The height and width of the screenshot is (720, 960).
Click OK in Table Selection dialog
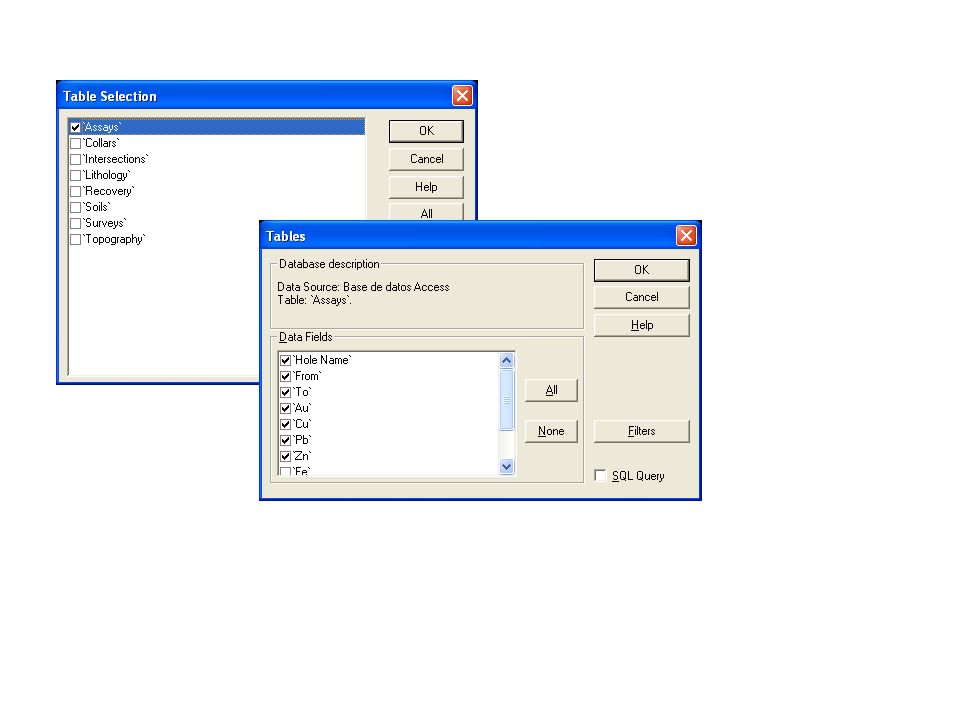click(x=426, y=131)
